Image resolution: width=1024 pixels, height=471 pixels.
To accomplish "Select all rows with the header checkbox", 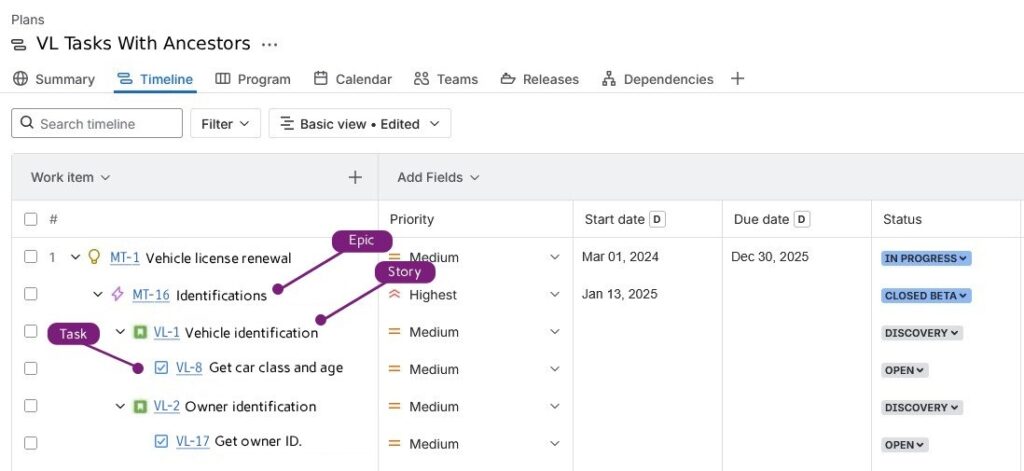I will click(x=31, y=219).
